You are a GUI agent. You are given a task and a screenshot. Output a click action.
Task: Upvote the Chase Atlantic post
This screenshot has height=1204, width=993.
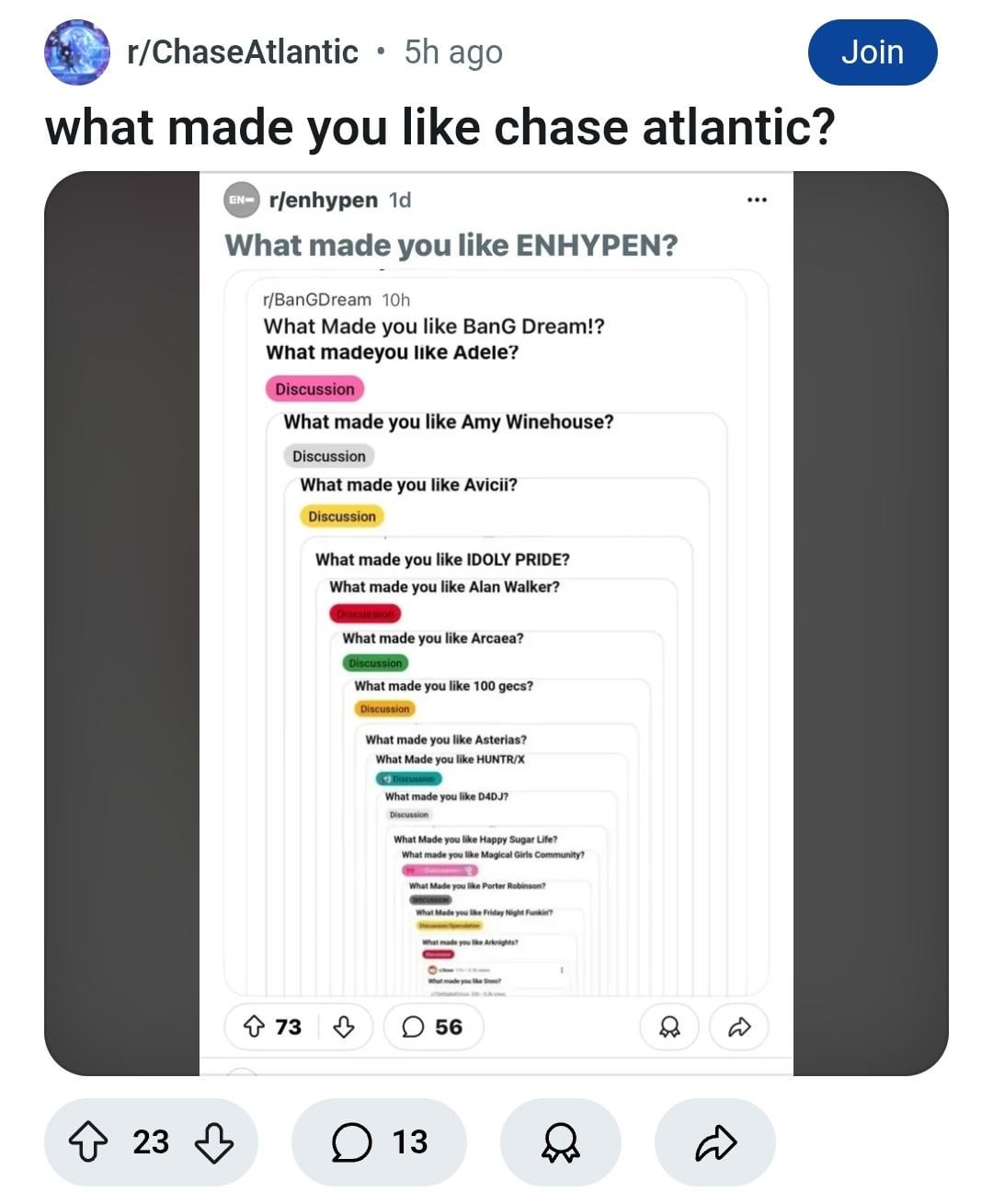tap(88, 1142)
